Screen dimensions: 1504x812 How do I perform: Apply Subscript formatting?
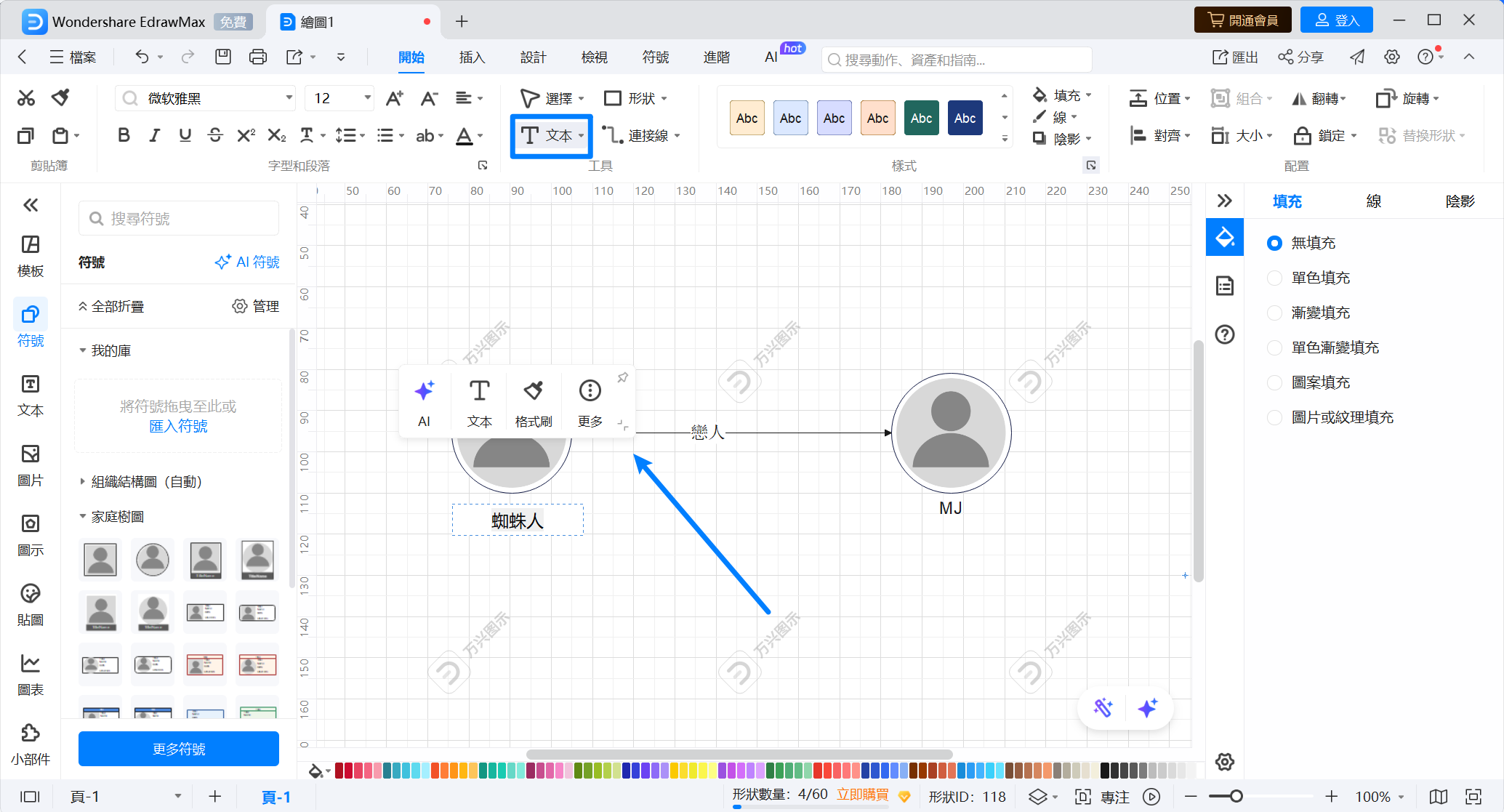tap(277, 135)
